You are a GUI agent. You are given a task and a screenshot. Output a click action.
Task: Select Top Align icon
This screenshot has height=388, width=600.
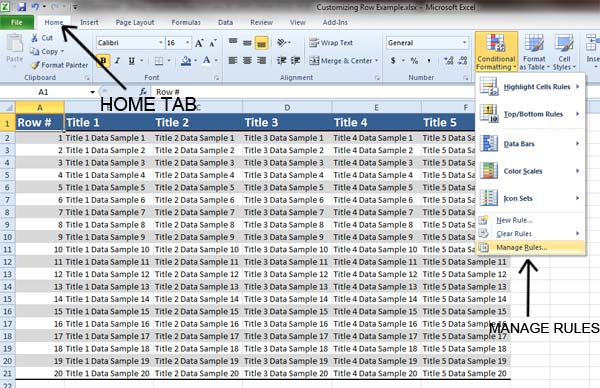(233, 42)
